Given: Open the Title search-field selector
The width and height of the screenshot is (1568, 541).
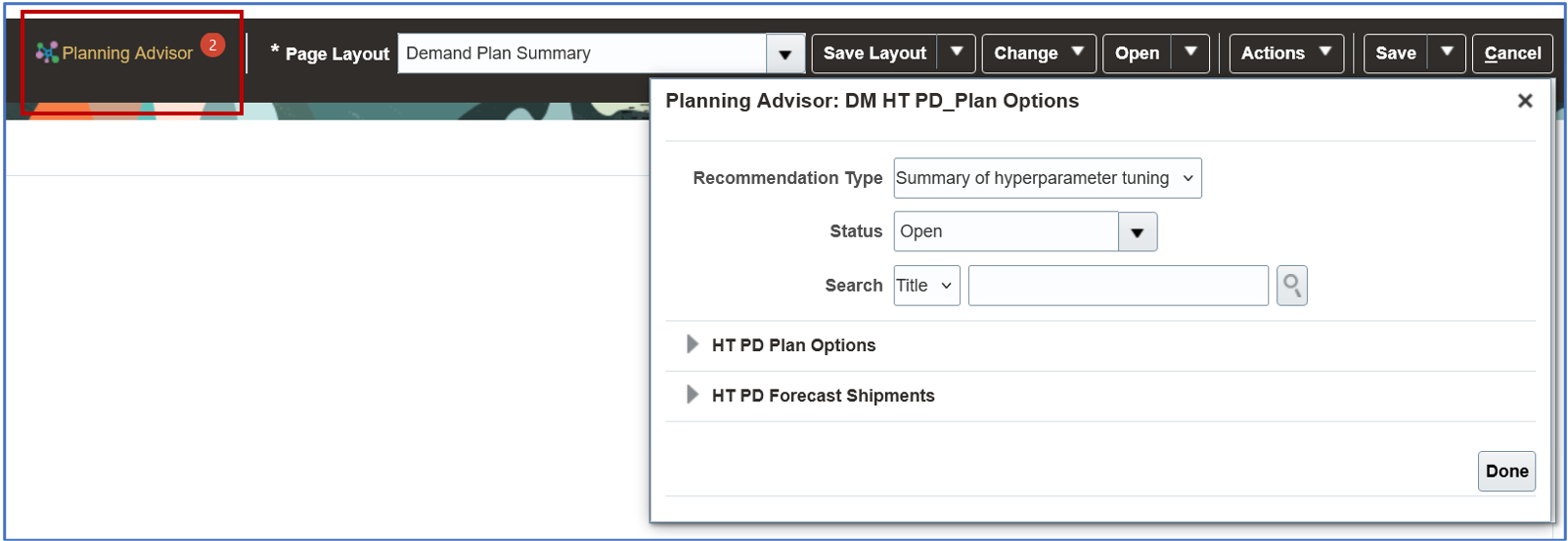Looking at the screenshot, I should [926, 286].
